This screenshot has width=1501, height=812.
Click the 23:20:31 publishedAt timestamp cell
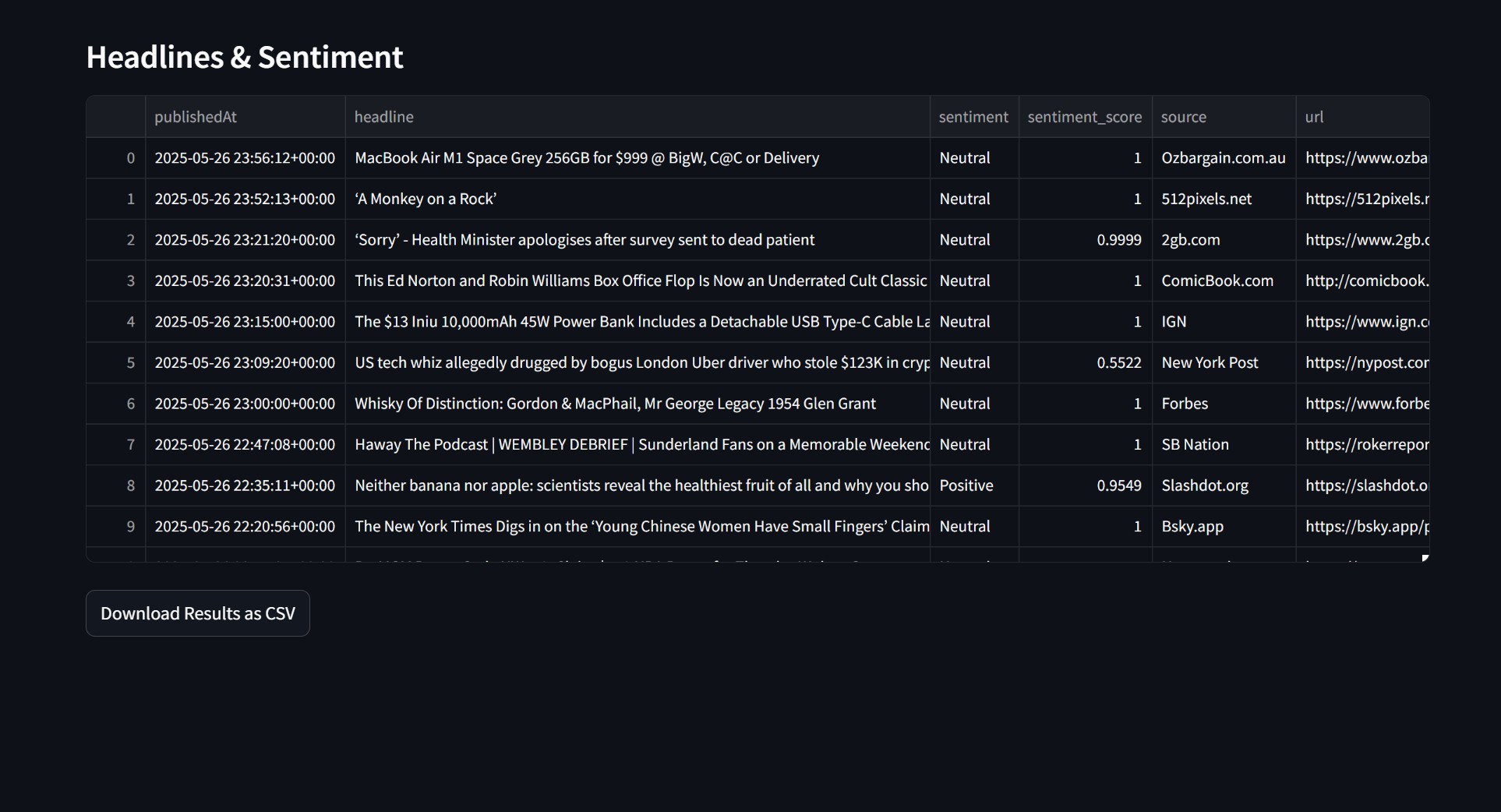pos(245,281)
